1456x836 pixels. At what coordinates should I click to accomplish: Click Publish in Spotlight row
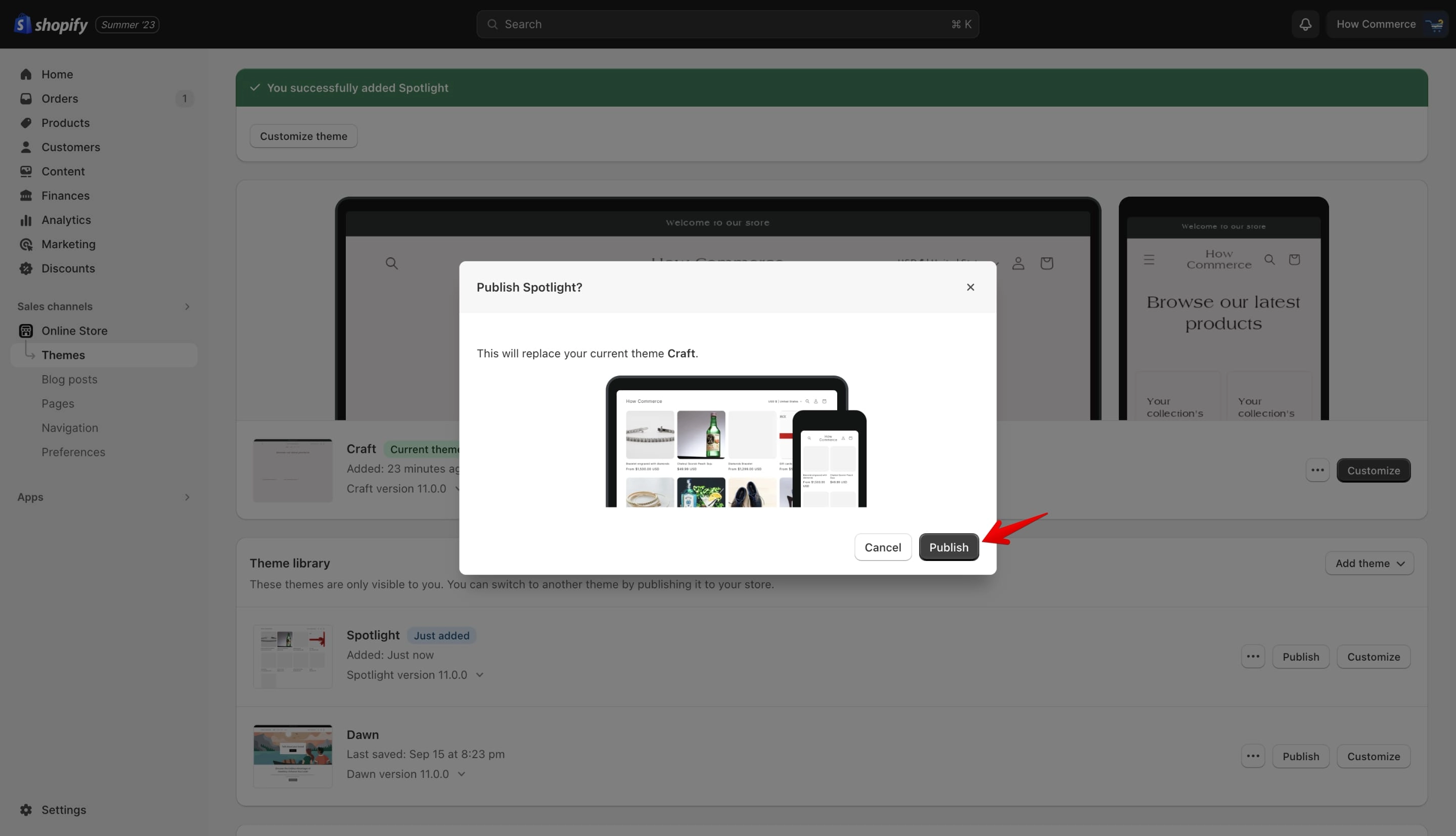pos(1300,656)
